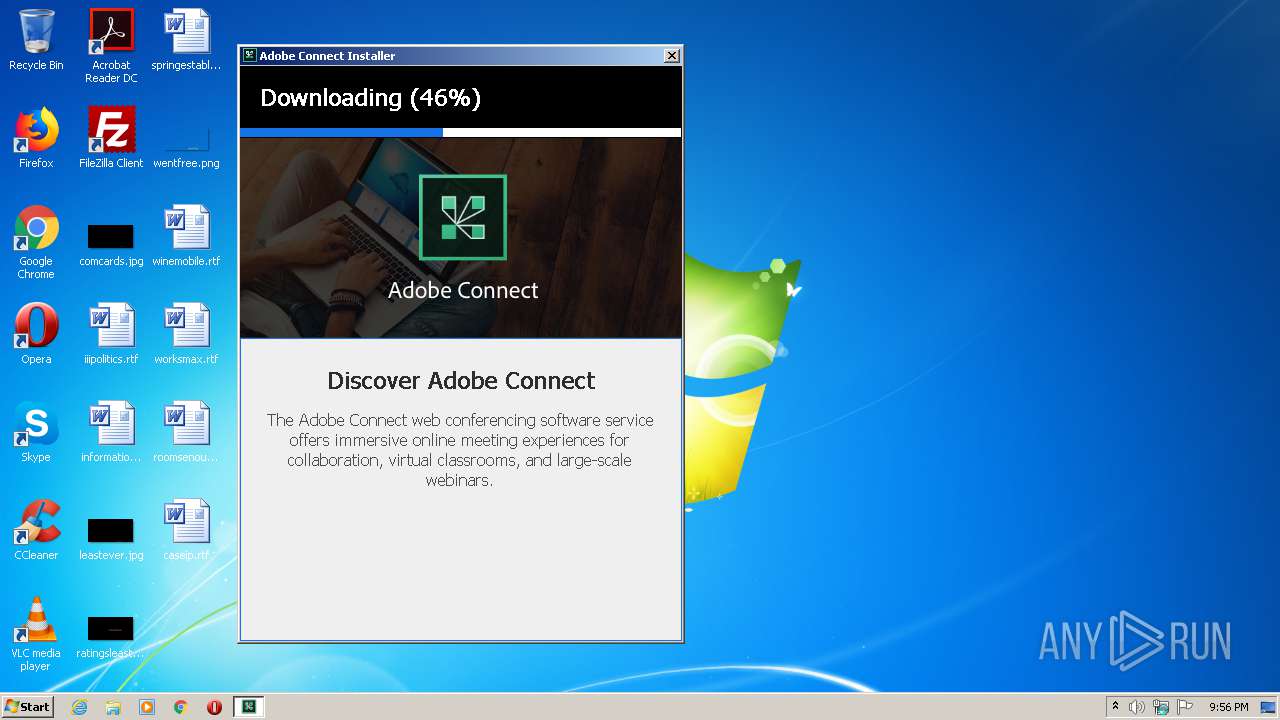Click the volume speaker tray icon
The height and width of the screenshot is (720, 1280).
(x=1137, y=707)
